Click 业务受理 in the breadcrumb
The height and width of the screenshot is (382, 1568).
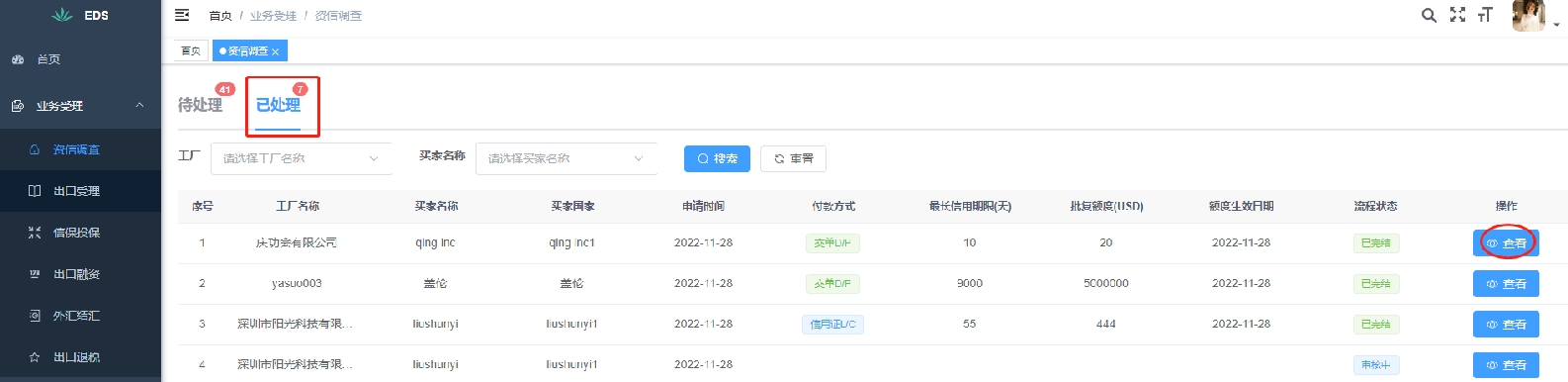tap(273, 16)
